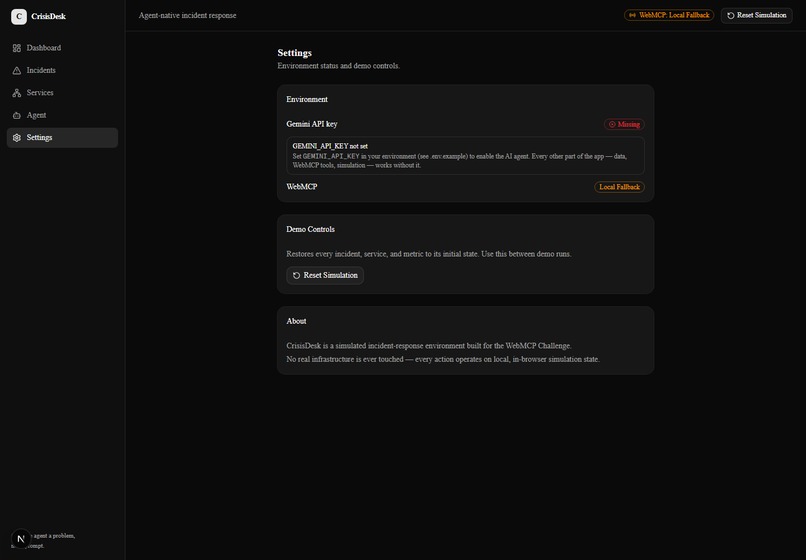The width and height of the screenshot is (806, 560).
Task: Click the CrisisDesk brand name
Action: (x=48, y=16)
